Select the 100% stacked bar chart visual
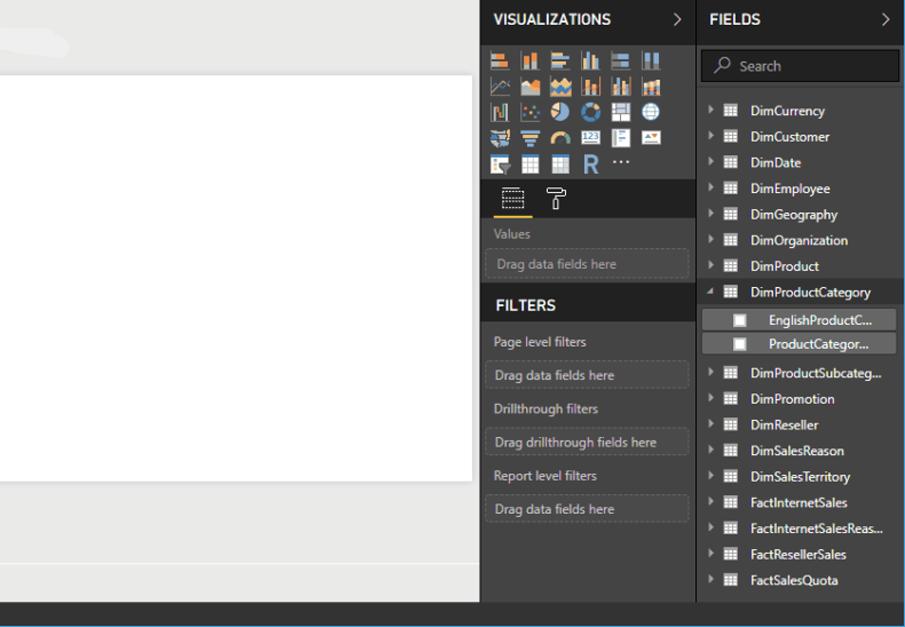Screen dimensions: 905x627 [x=620, y=61]
